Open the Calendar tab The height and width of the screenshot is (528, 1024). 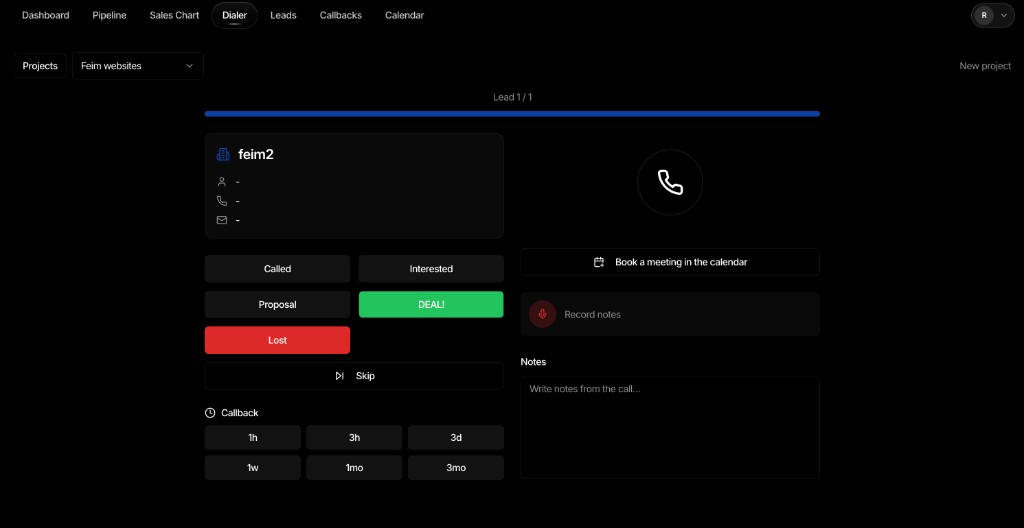coord(404,15)
